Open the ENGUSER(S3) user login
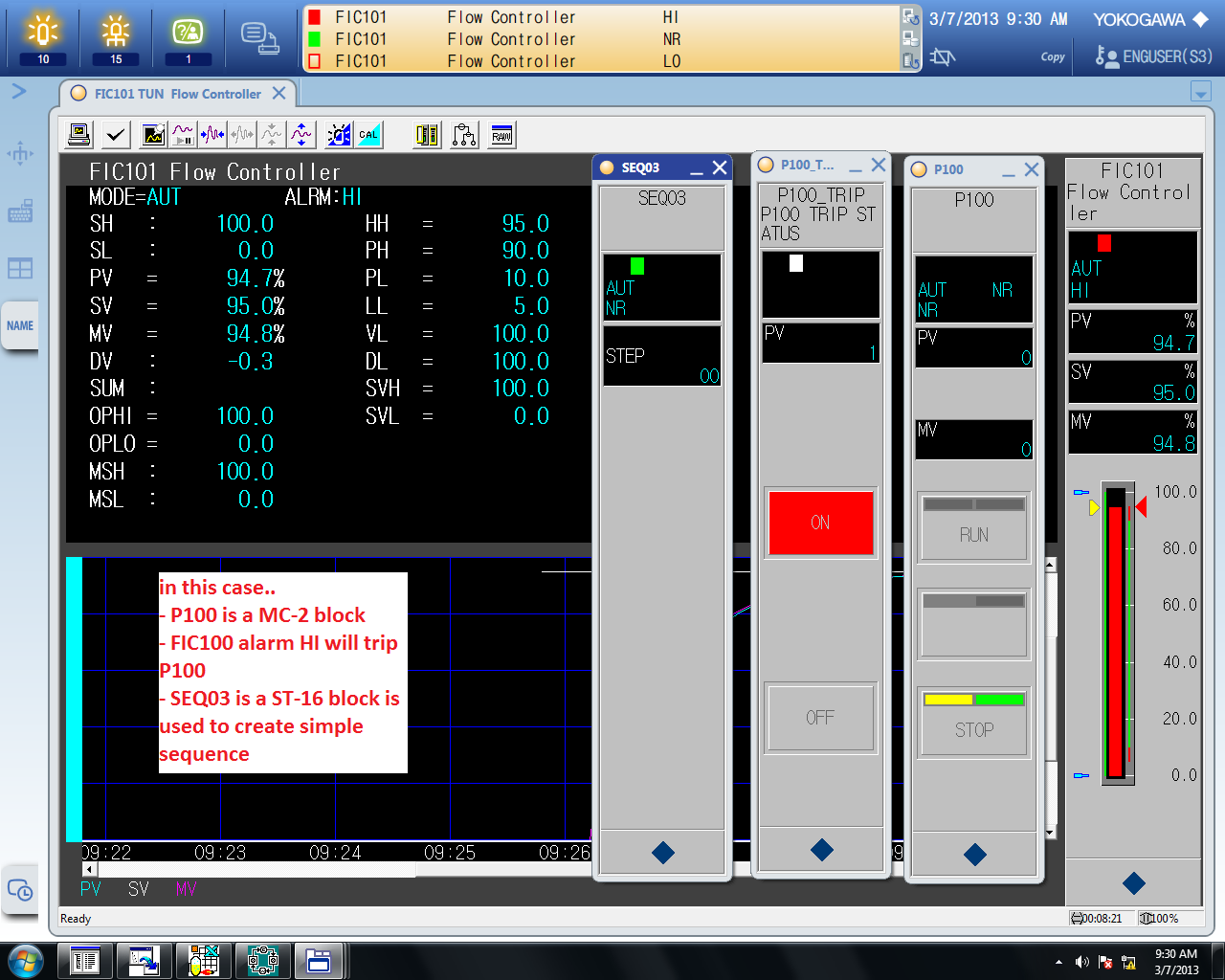The image size is (1225, 980). click(x=1154, y=56)
